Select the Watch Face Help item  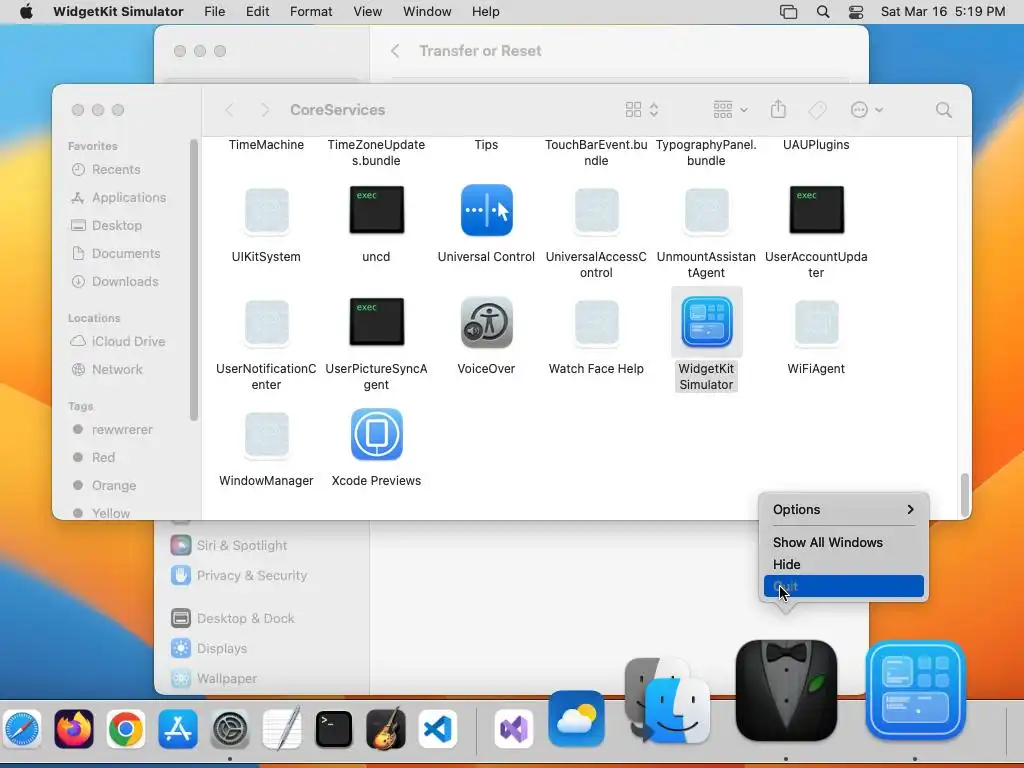click(596, 322)
